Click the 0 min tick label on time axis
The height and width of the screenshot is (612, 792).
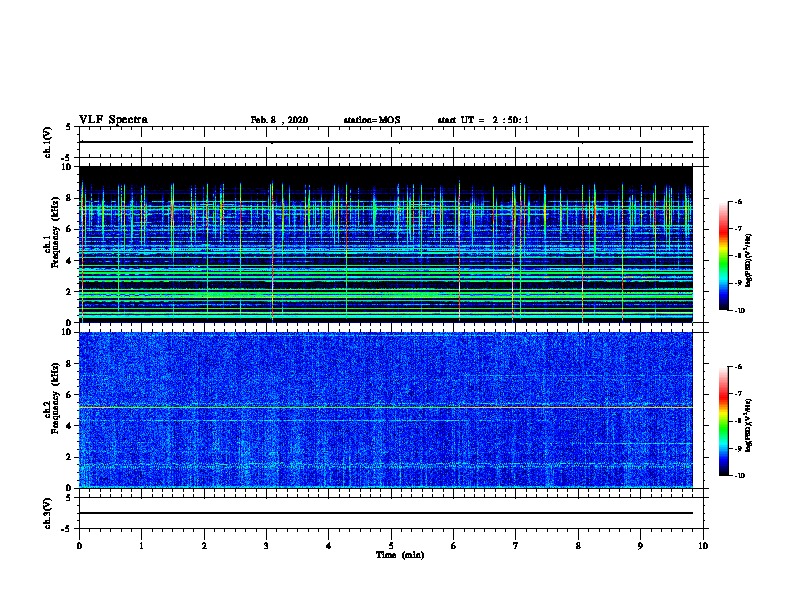(79, 546)
